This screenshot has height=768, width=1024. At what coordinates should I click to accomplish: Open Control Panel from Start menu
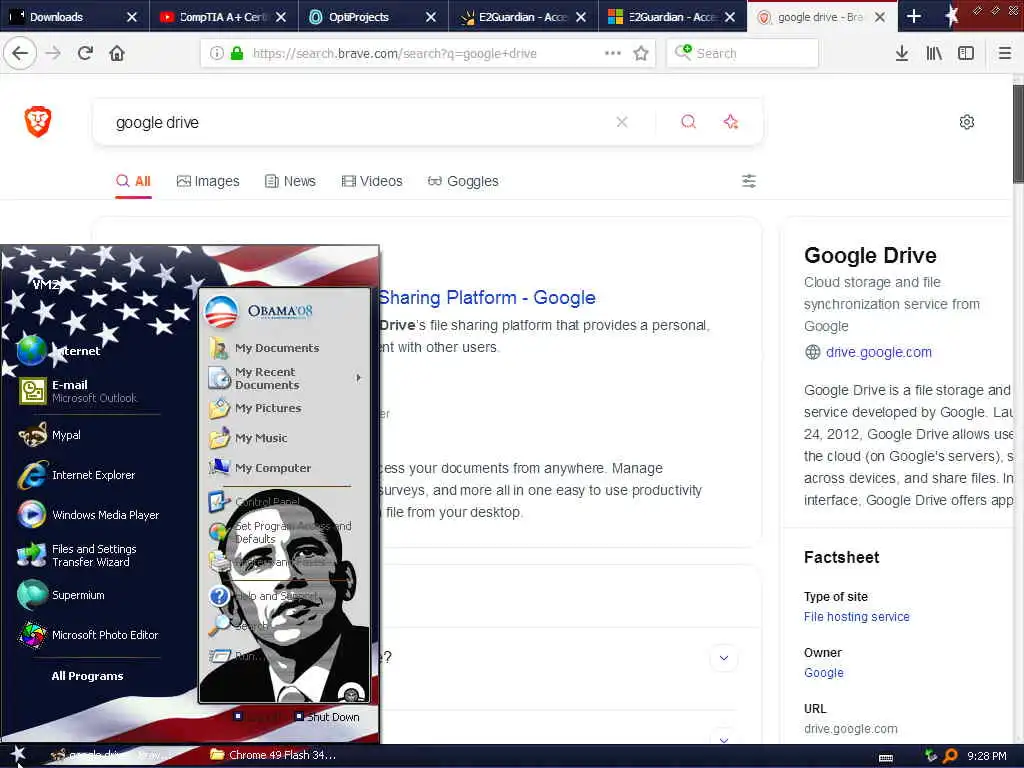(268, 502)
